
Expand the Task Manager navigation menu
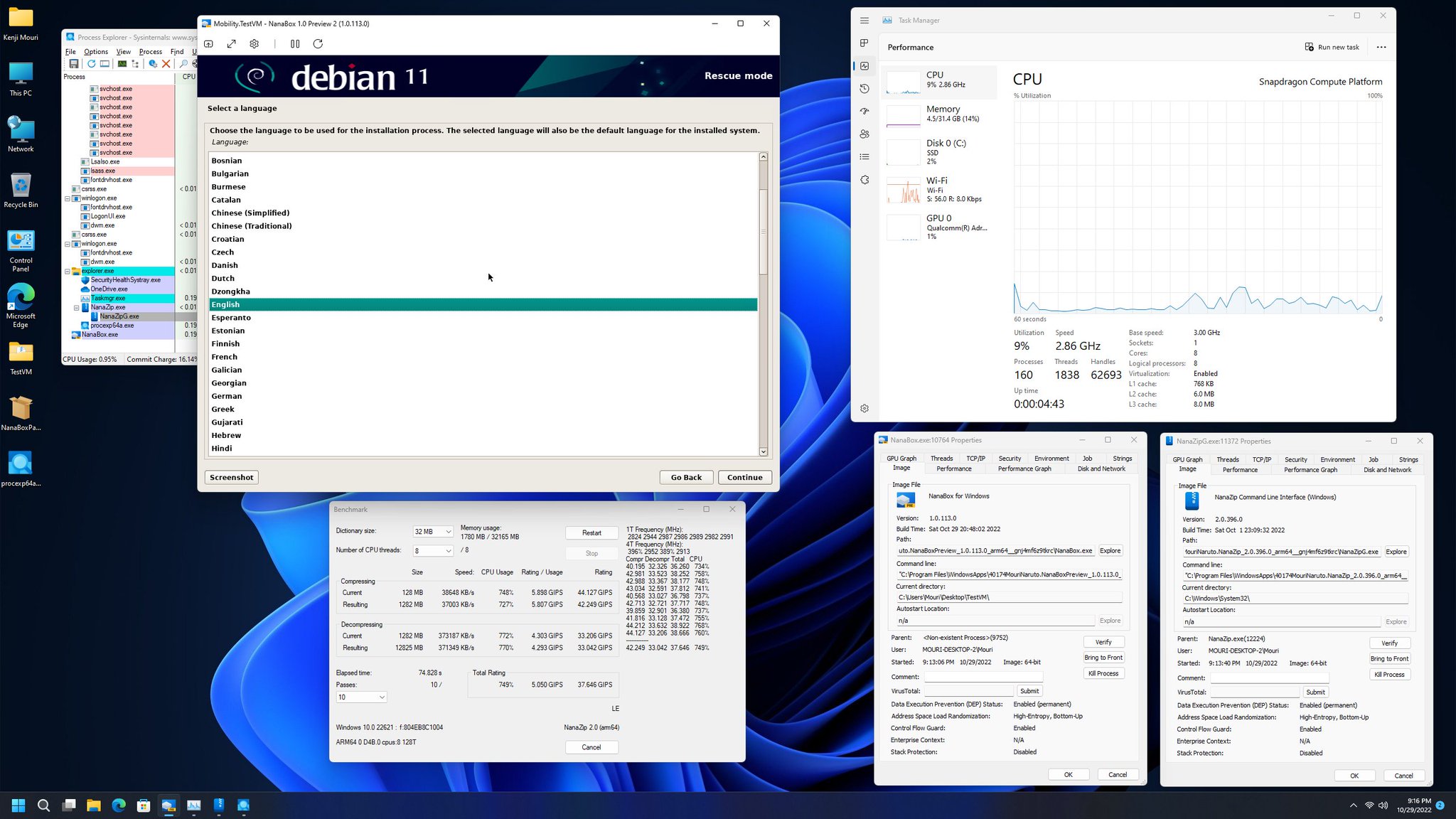[864, 21]
